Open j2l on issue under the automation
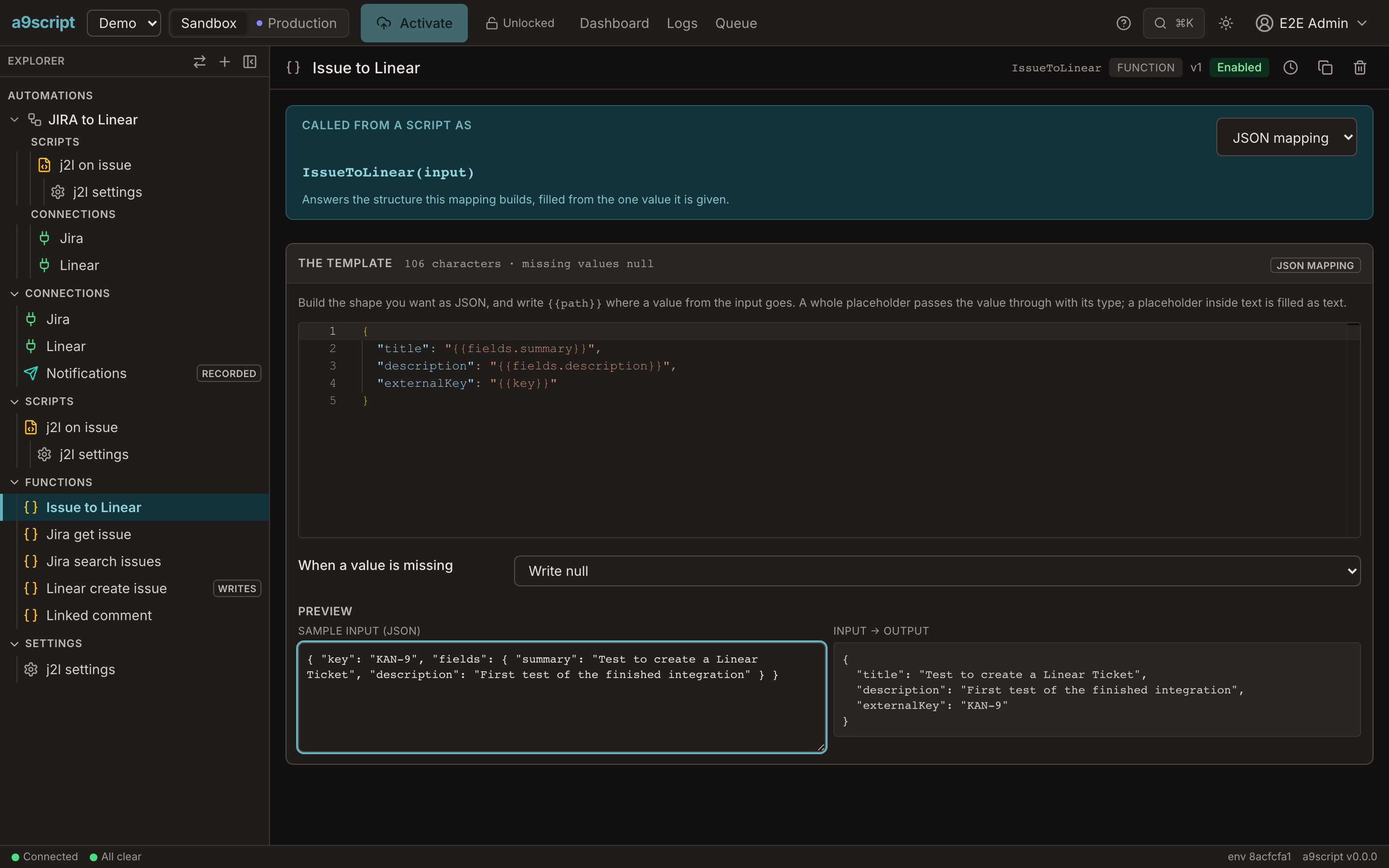Screen dimensions: 1389x868 (x=95, y=165)
